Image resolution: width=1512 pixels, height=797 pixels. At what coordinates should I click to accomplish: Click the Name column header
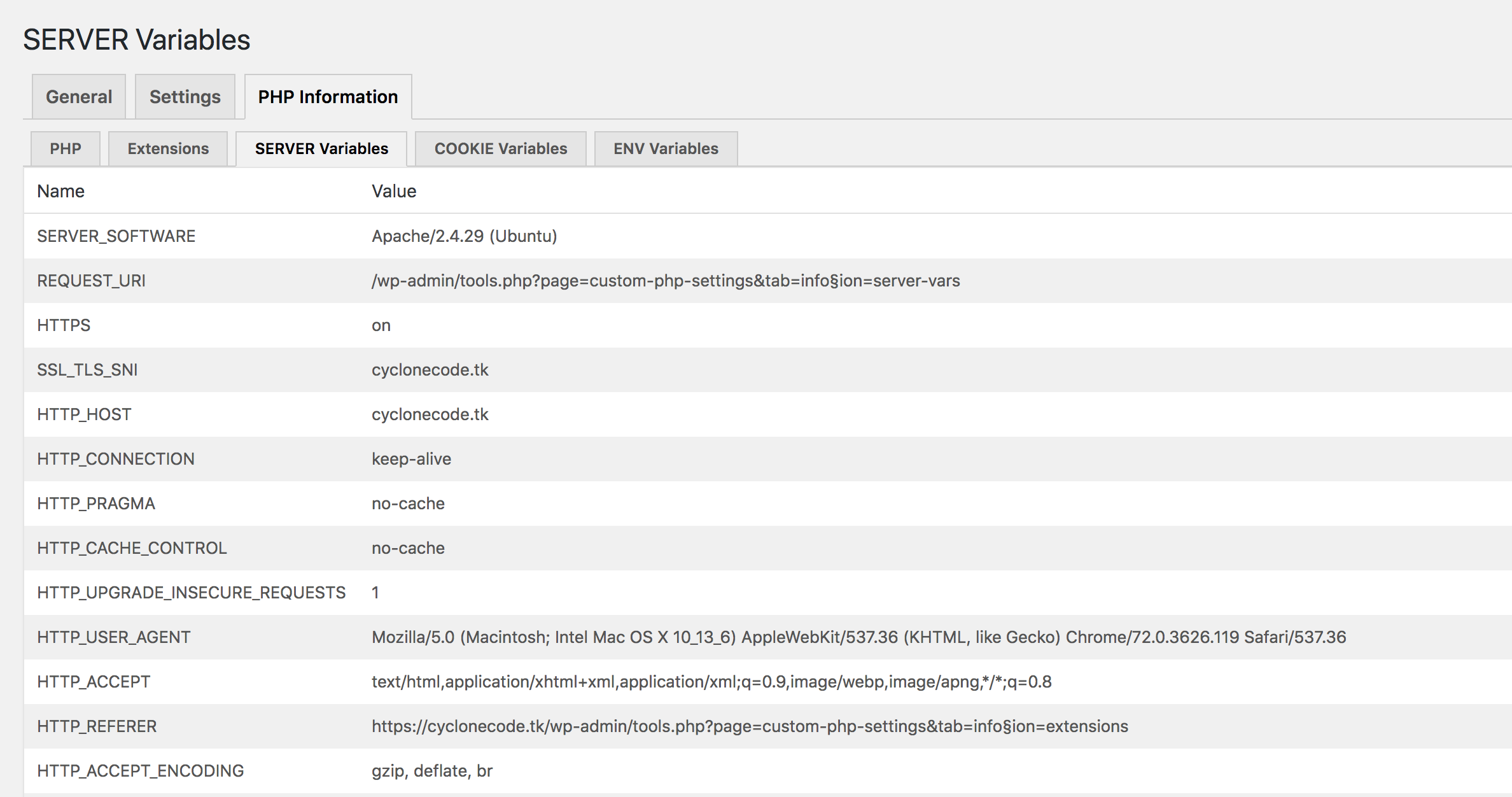coord(60,190)
